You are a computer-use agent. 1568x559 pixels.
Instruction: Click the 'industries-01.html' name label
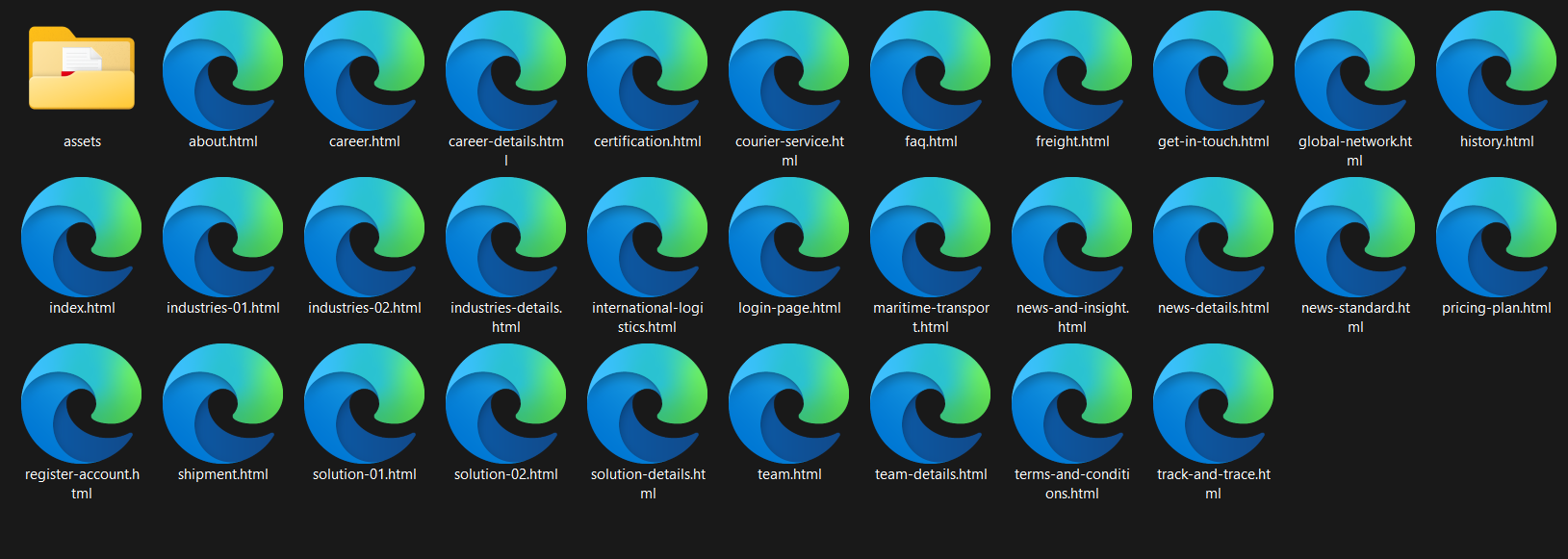tap(223, 308)
